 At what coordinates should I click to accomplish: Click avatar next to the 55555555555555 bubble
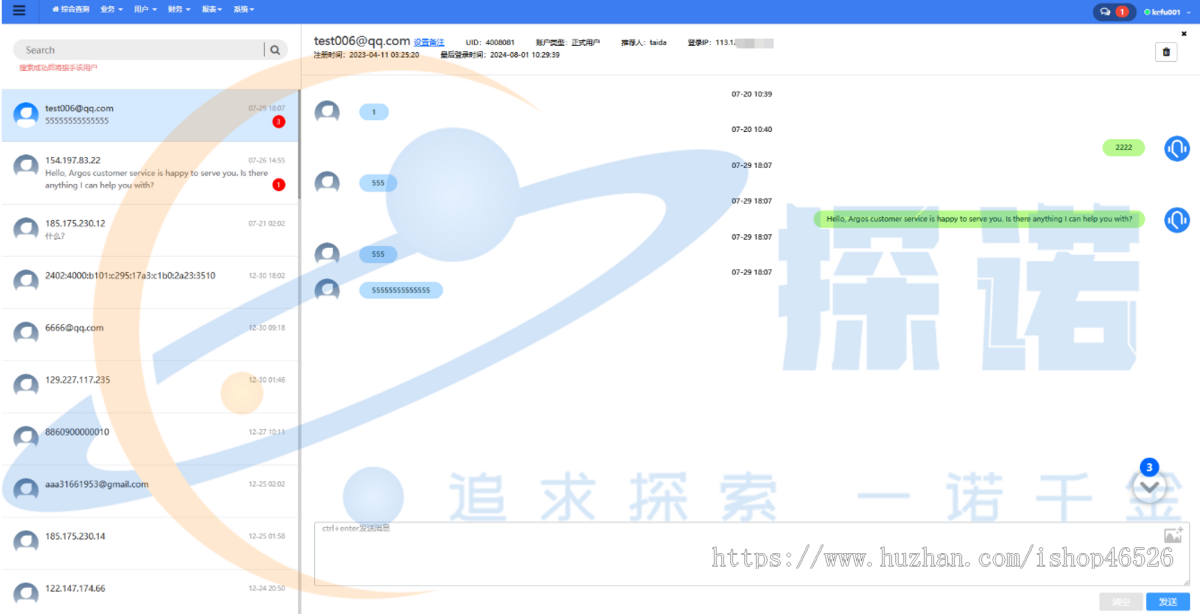tap(327, 290)
